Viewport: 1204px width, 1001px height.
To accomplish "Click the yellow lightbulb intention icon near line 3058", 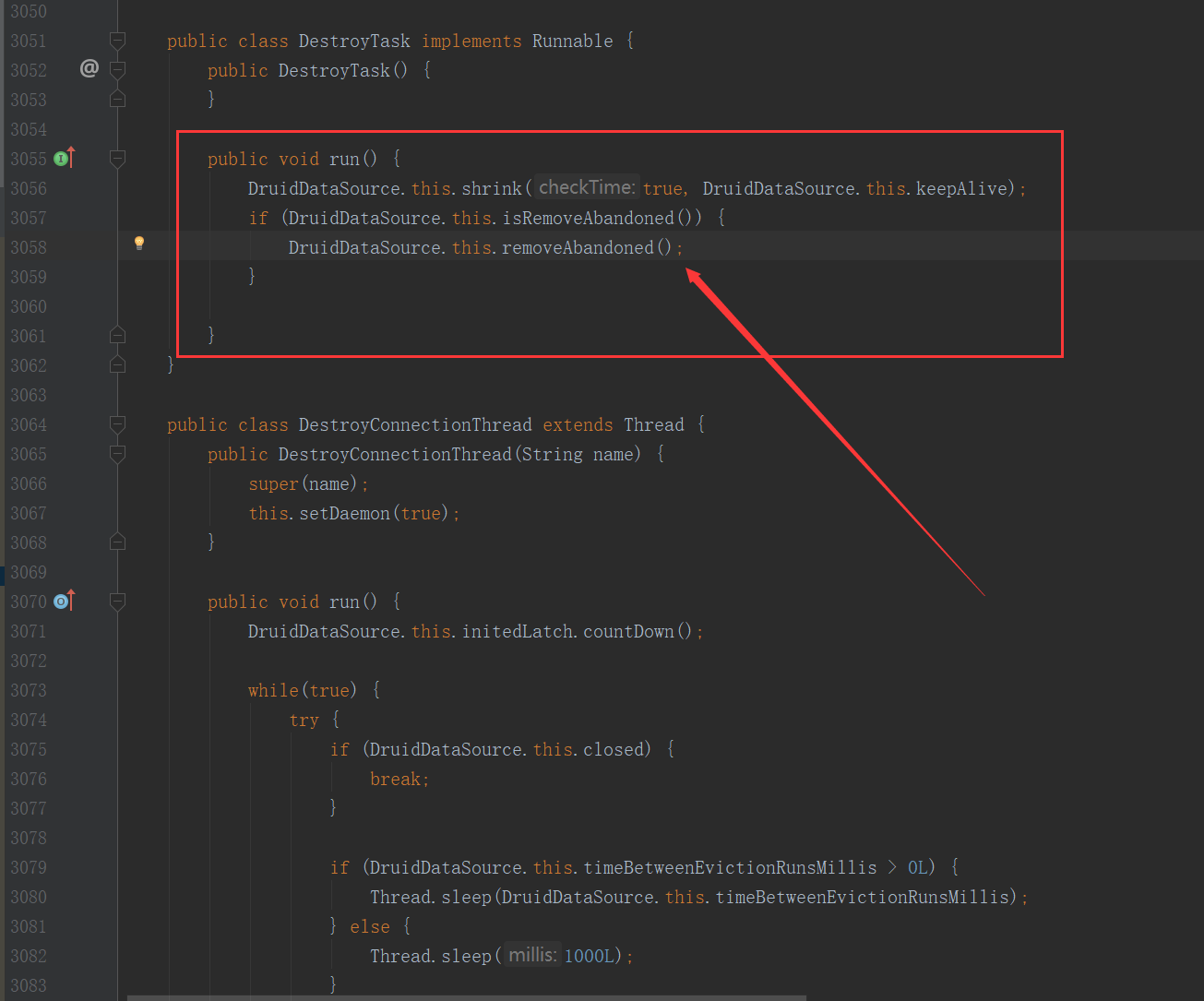I will point(138,243).
